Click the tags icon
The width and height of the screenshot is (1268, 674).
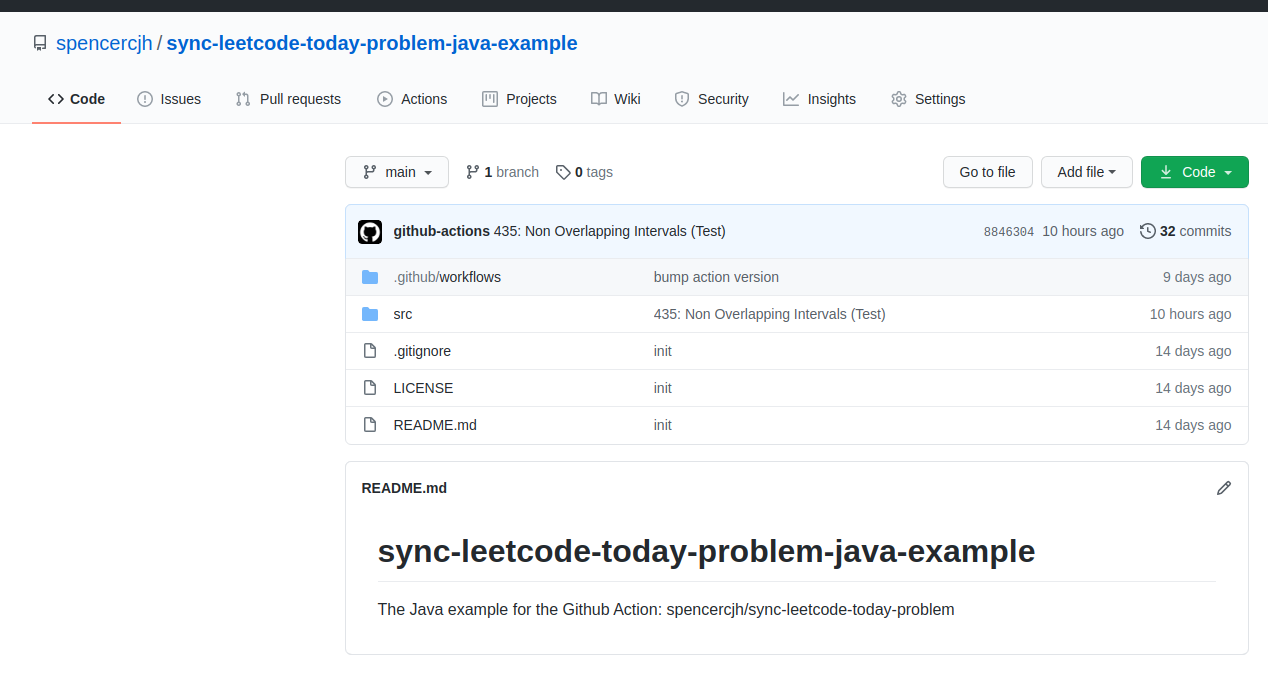tap(563, 172)
